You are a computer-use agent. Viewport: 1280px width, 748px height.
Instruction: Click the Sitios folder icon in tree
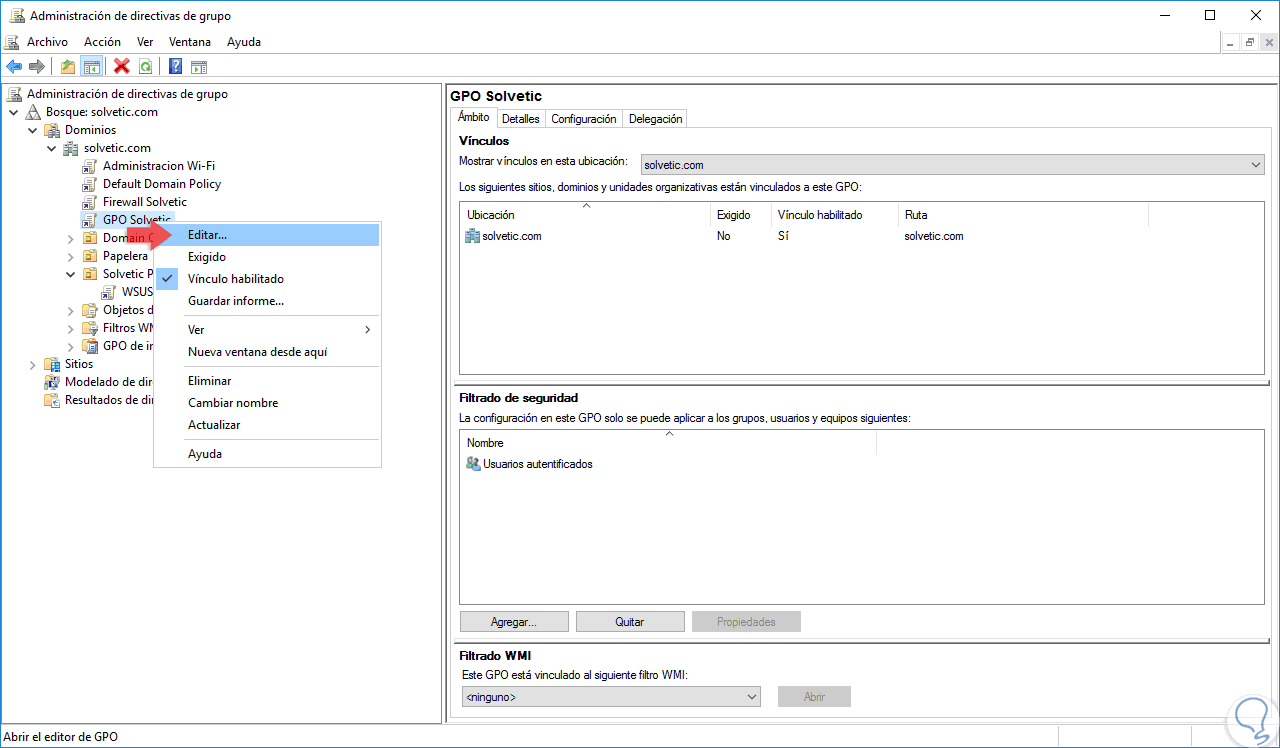point(52,364)
